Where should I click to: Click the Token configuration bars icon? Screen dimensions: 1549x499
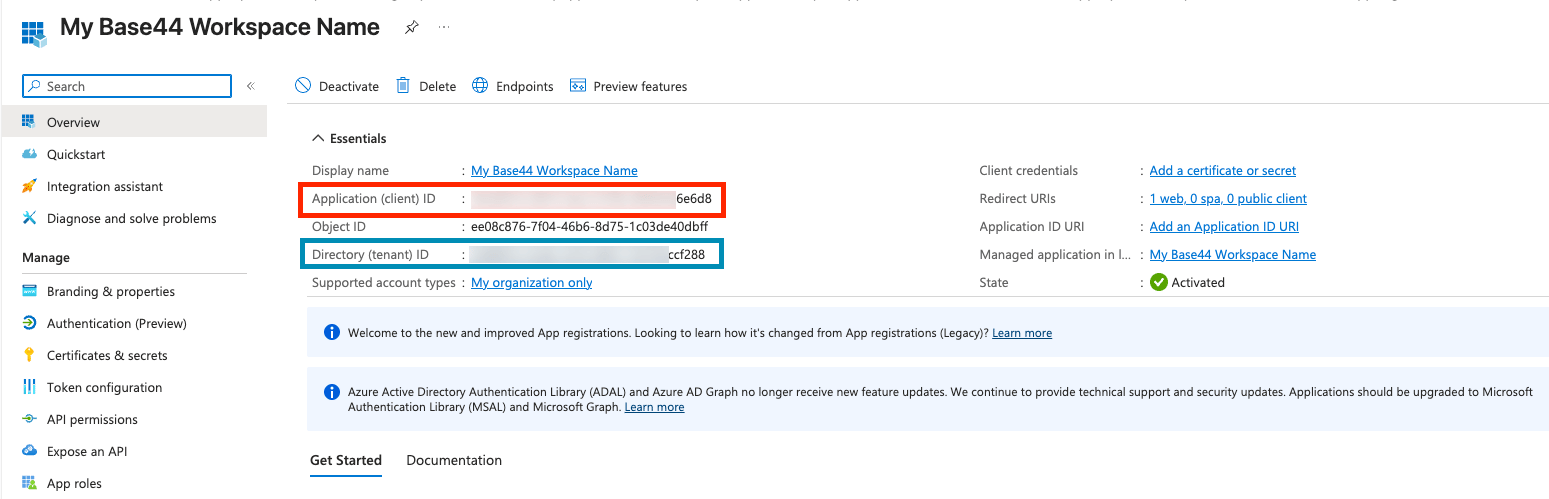pos(29,387)
